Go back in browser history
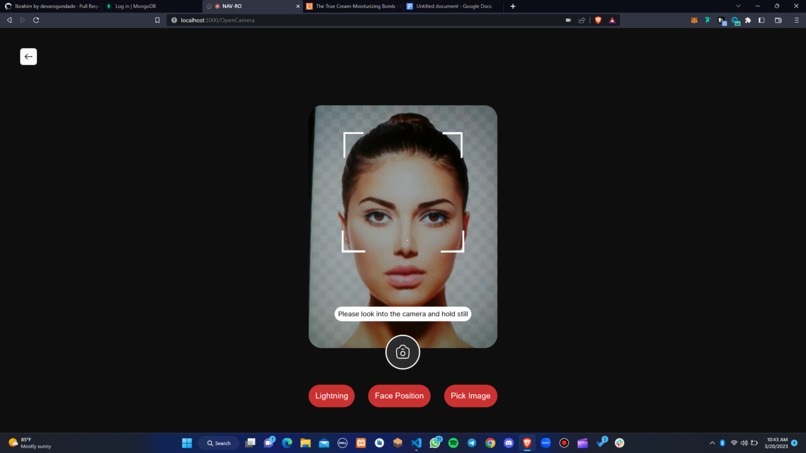Screen dimensions: 806x453 9,20
